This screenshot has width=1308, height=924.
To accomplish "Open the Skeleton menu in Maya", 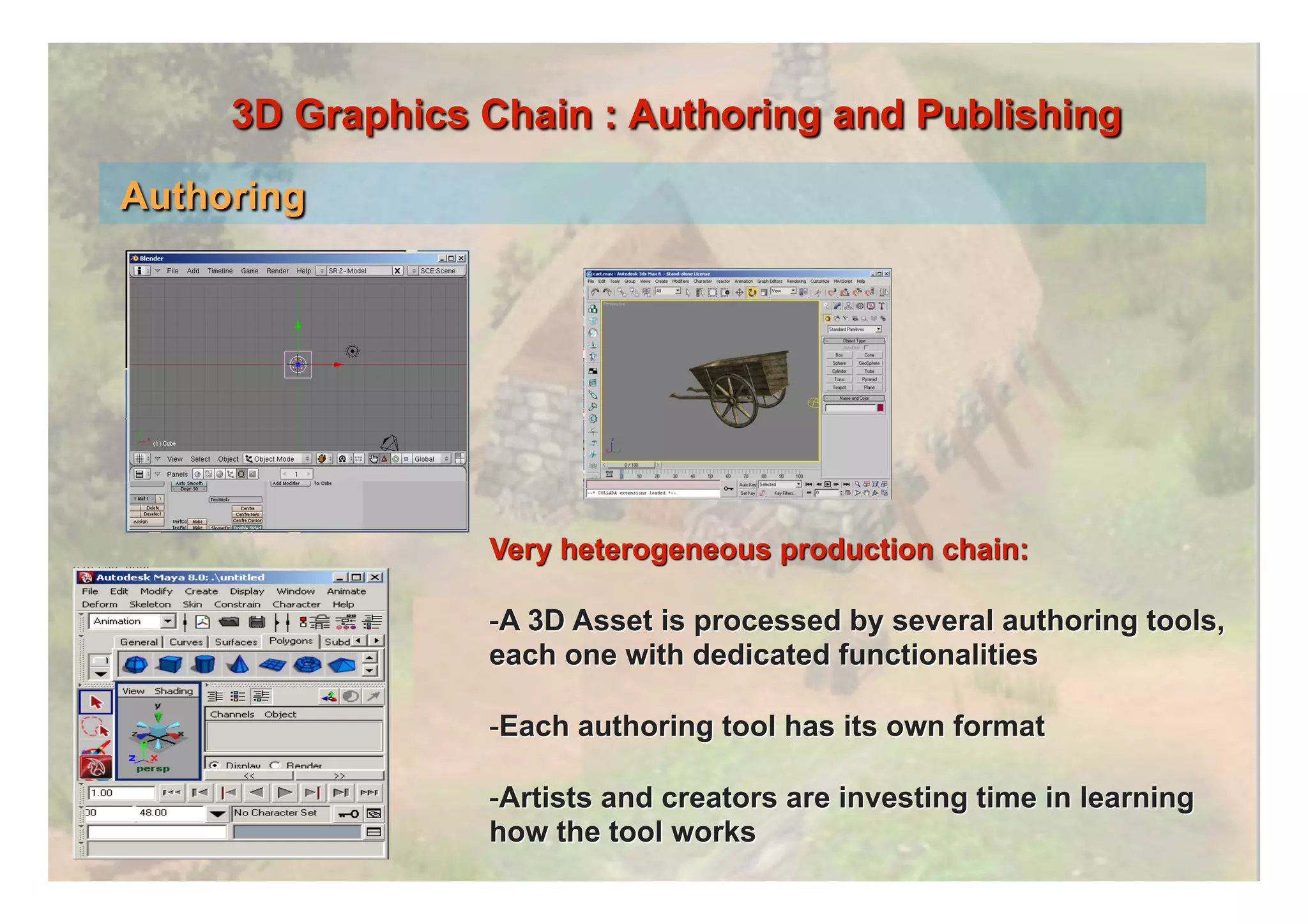I will pyautogui.click(x=150, y=605).
